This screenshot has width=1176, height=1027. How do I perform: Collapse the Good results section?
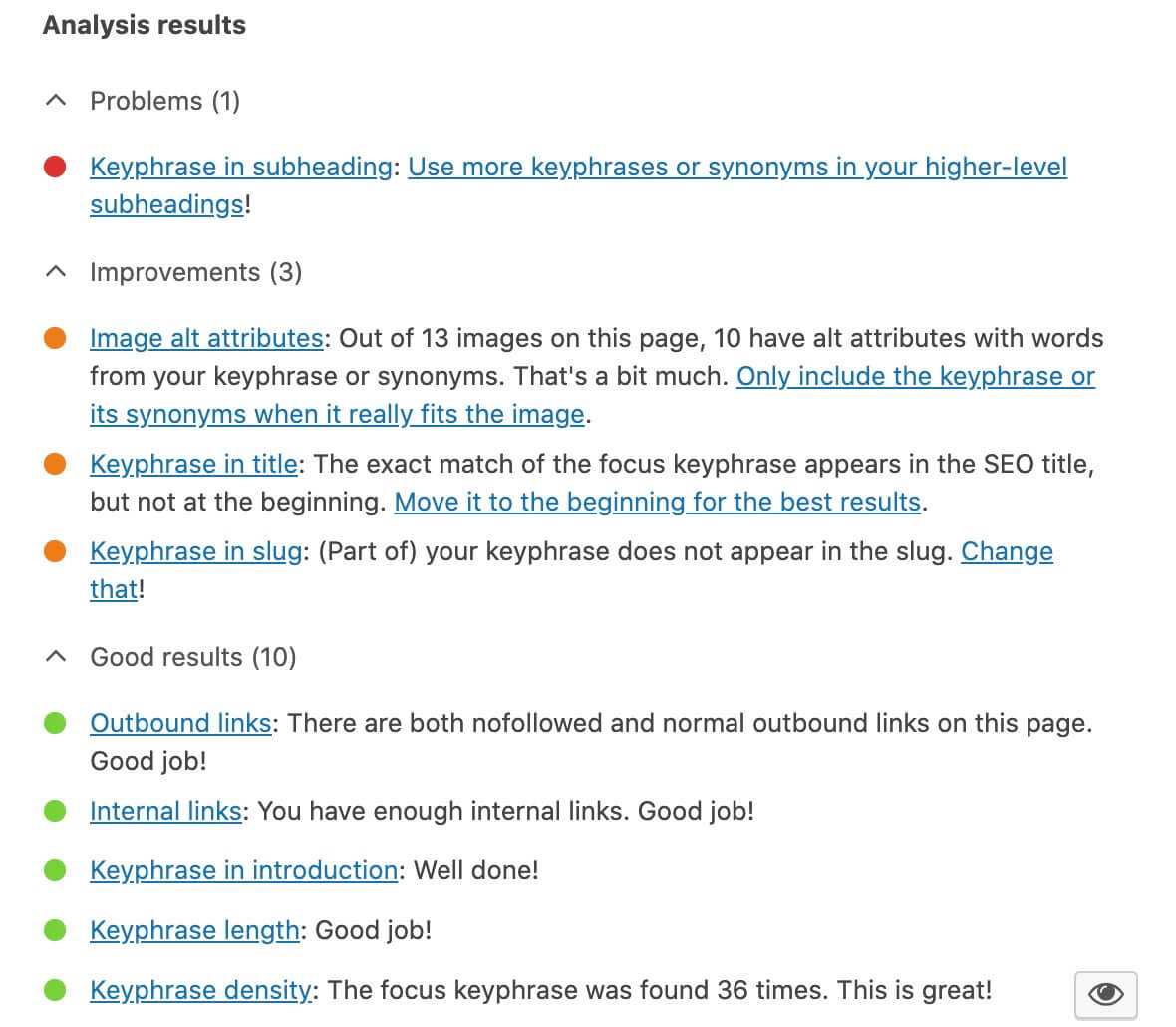click(55, 657)
